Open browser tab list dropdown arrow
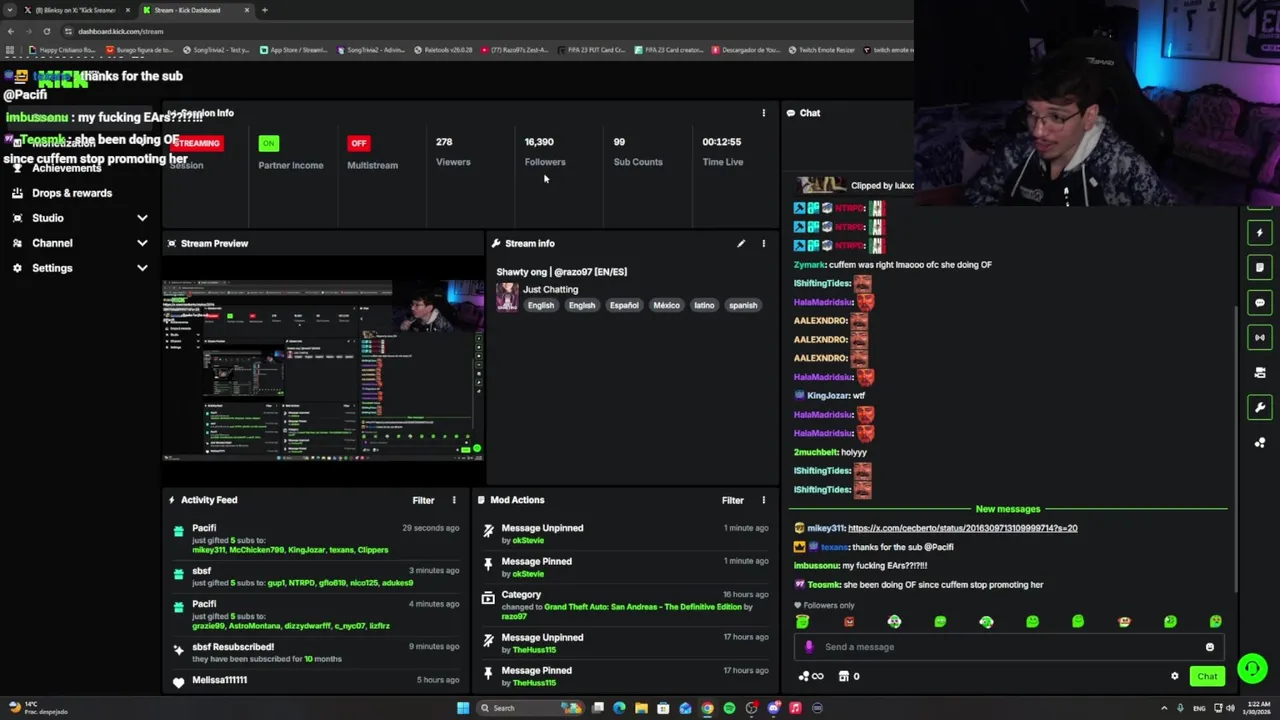1280x720 pixels. tap(11, 10)
